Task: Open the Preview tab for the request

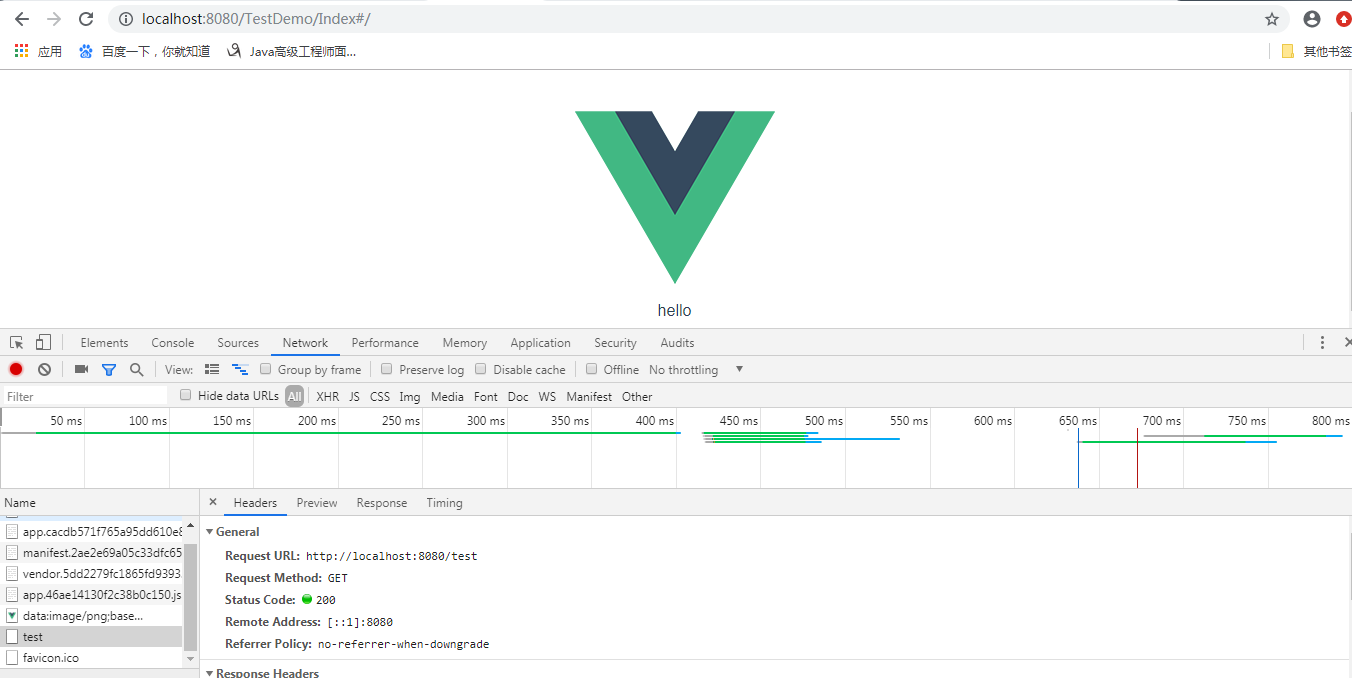Action: pyautogui.click(x=317, y=502)
